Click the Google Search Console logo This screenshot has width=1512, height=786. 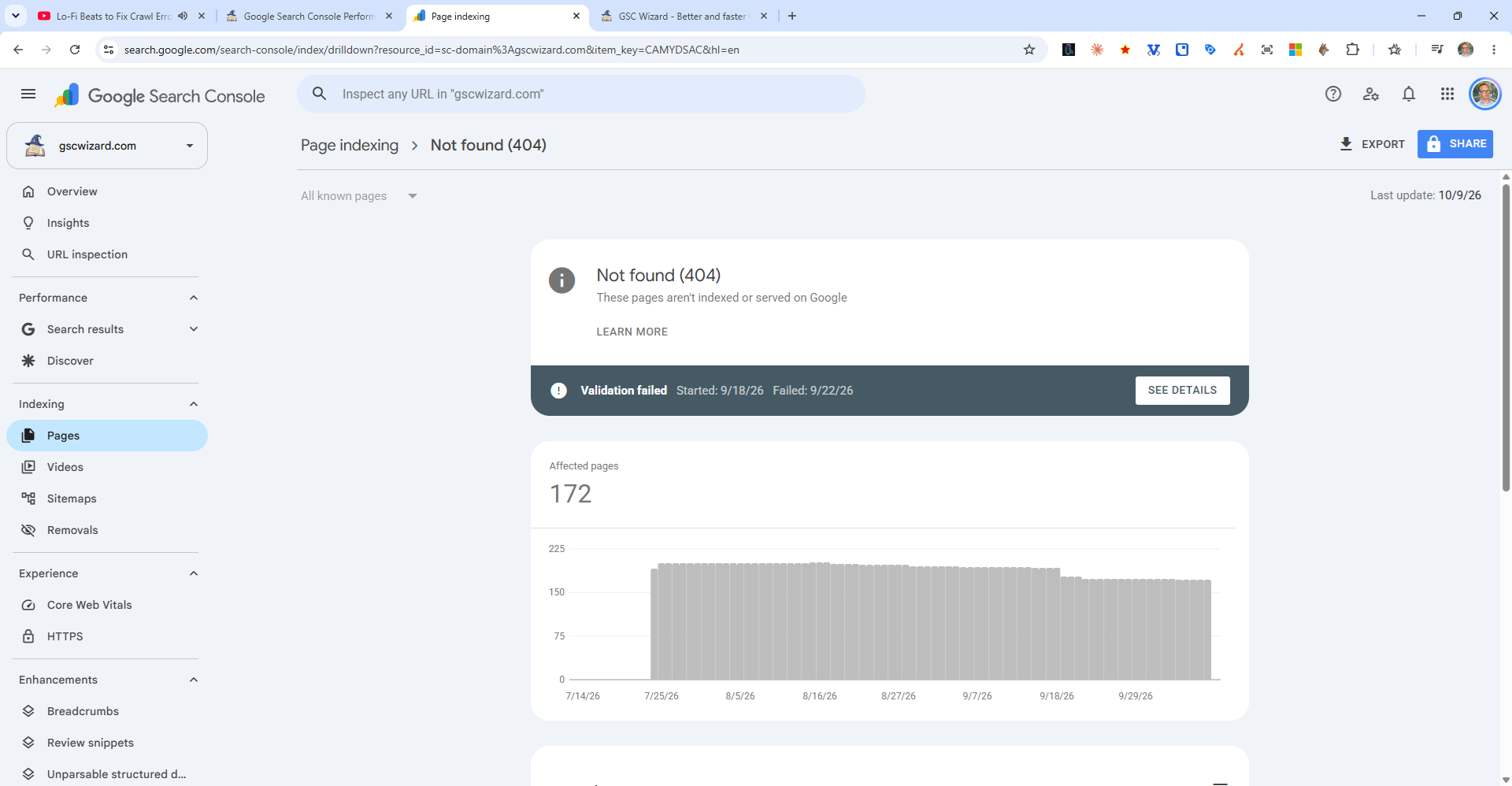click(160, 95)
